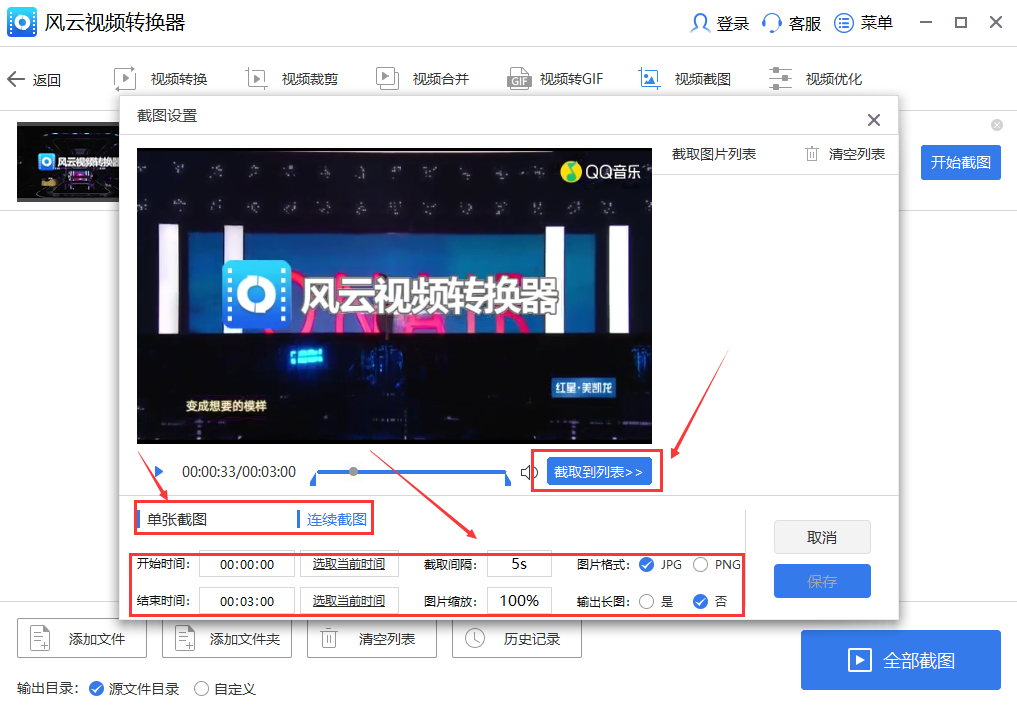This screenshot has width=1017, height=715.
Task: Open the 视频截图 tool
Action: pos(685,79)
